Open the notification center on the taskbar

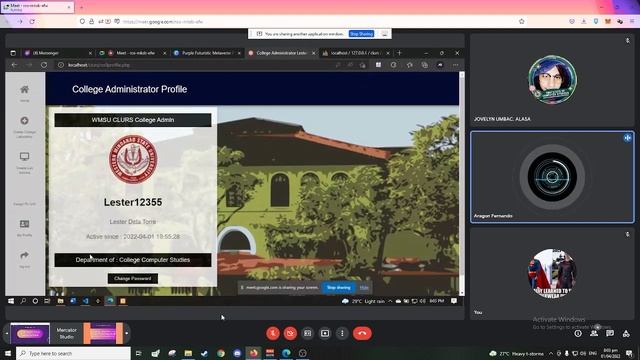[x=629, y=353]
